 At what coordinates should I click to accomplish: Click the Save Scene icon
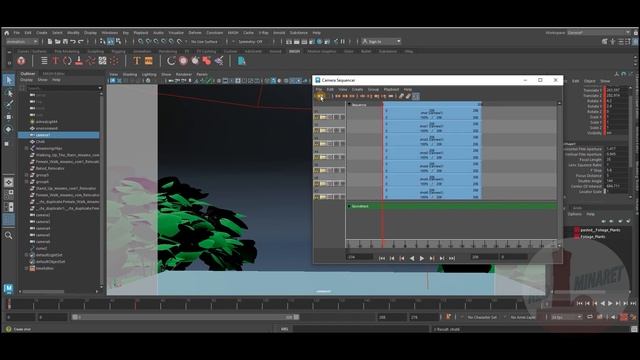[65, 42]
